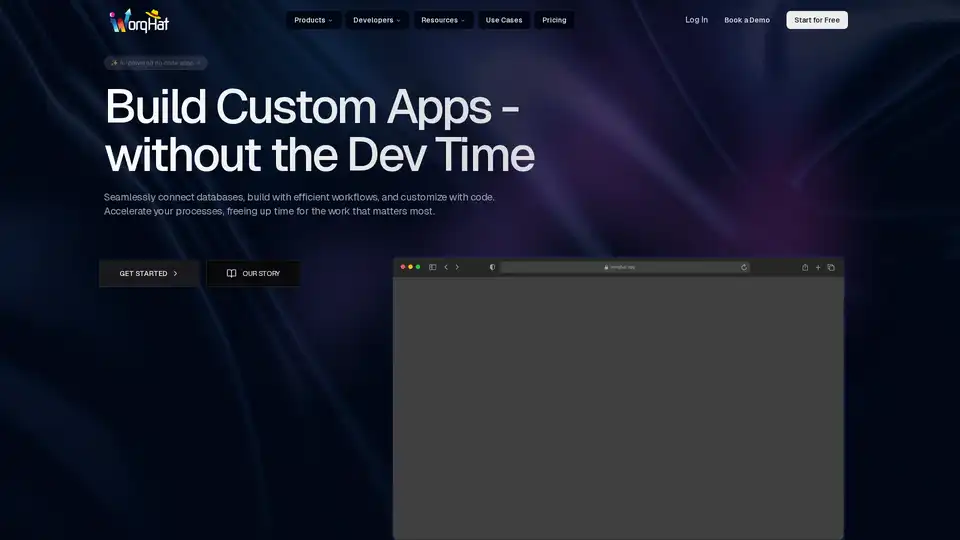
Task: Open the Pricing page
Action: point(554,20)
